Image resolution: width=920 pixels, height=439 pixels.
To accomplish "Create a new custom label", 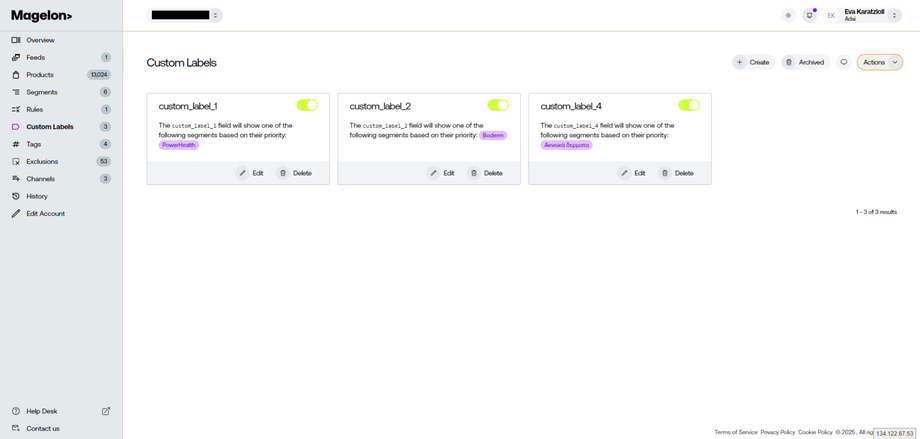I will (753, 62).
